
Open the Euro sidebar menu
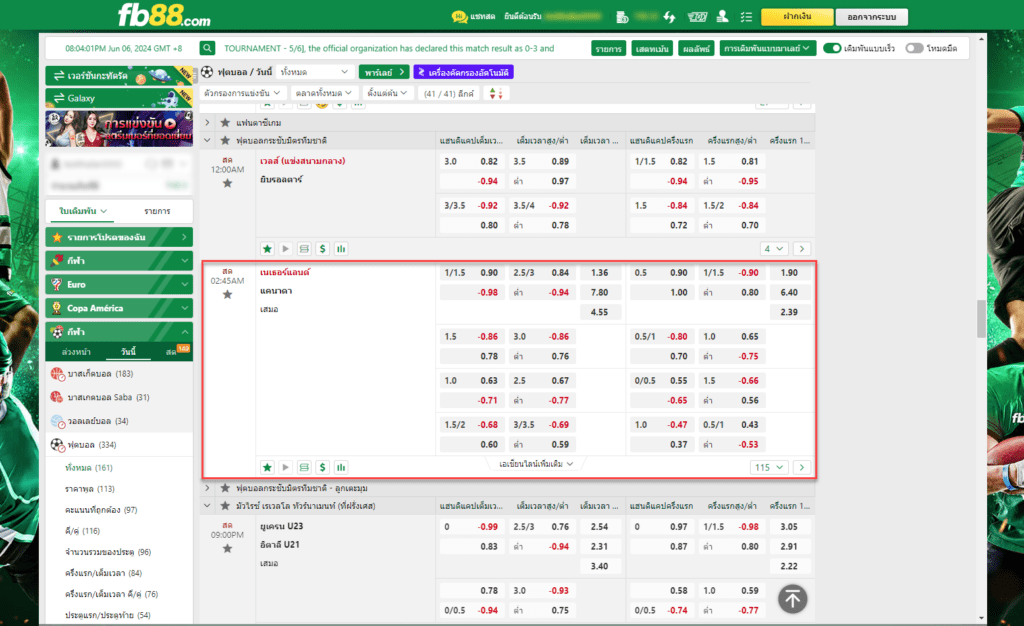[x=120, y=285]
